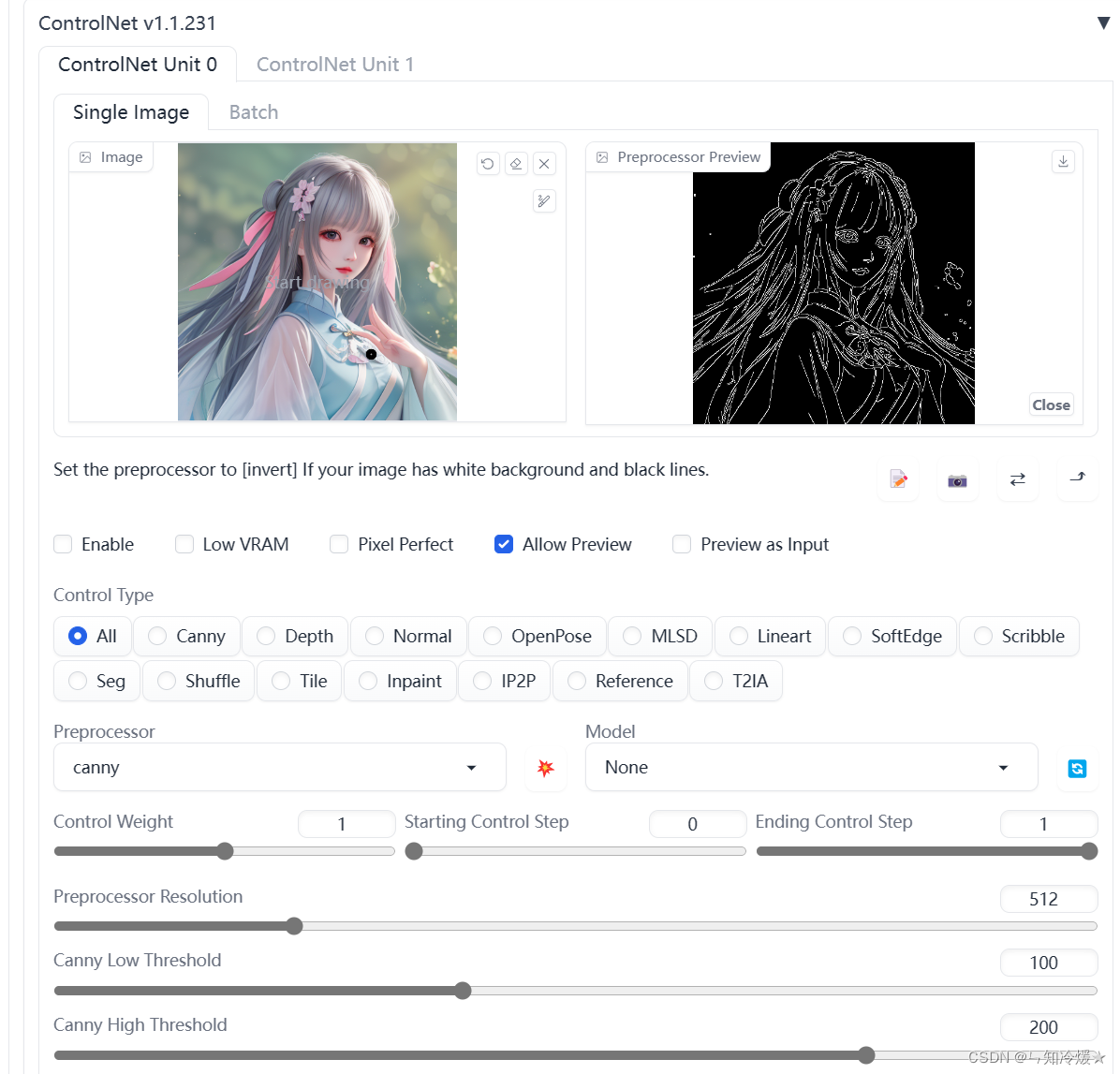The width and height of the screenshot is (1120, 1074).
Task: Adjust the Control Weight slider
Action: tap(225, 851)
